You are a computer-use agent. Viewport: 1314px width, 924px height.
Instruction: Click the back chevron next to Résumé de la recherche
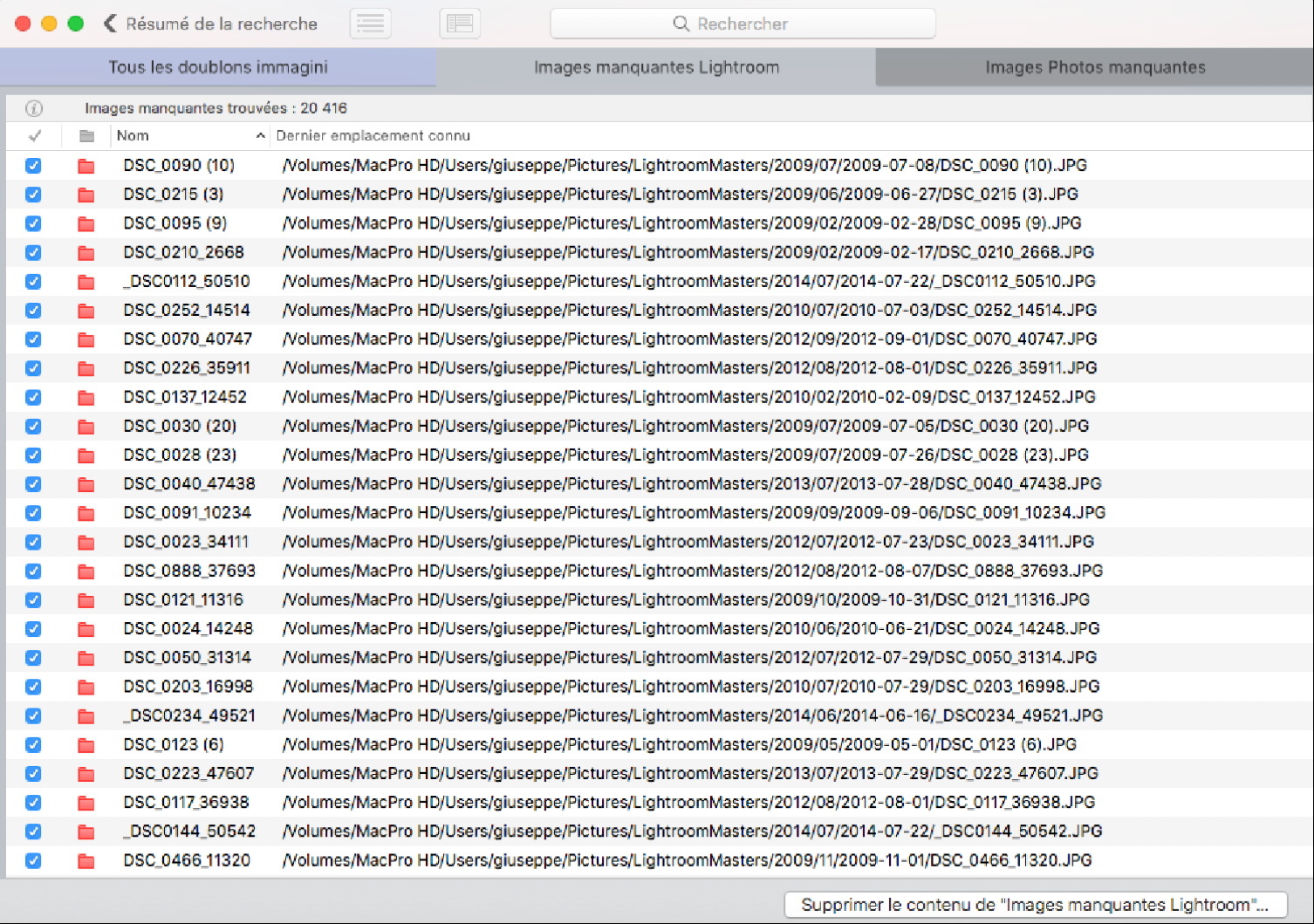point(110,24)
